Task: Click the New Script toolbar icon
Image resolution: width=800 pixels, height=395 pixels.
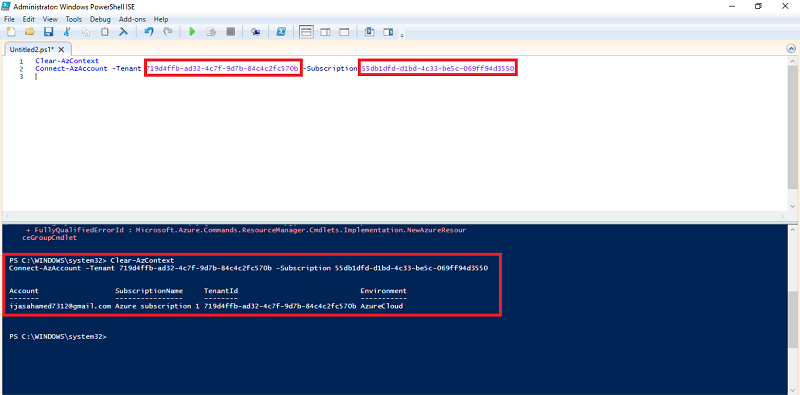Action: (x=11, y=32)
